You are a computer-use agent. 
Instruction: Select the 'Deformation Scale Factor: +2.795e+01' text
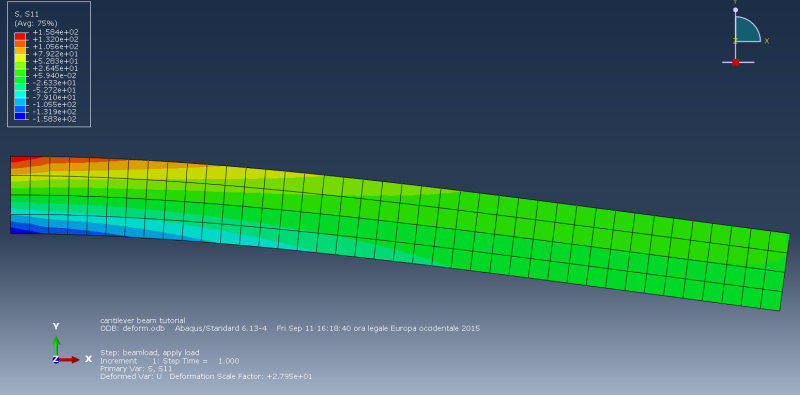pos(240,377)
